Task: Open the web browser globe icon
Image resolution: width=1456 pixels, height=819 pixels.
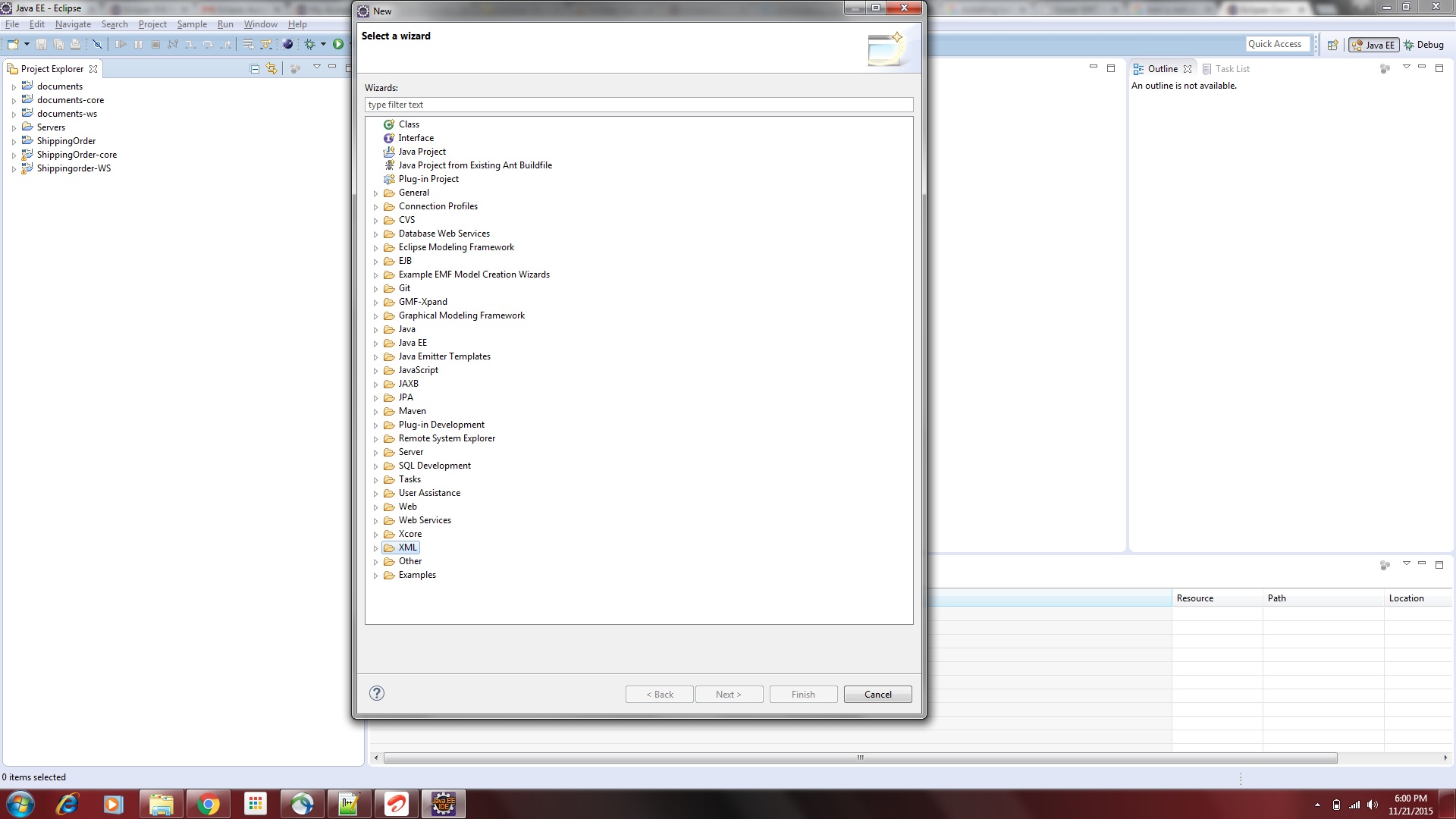Action: [288, 44]
